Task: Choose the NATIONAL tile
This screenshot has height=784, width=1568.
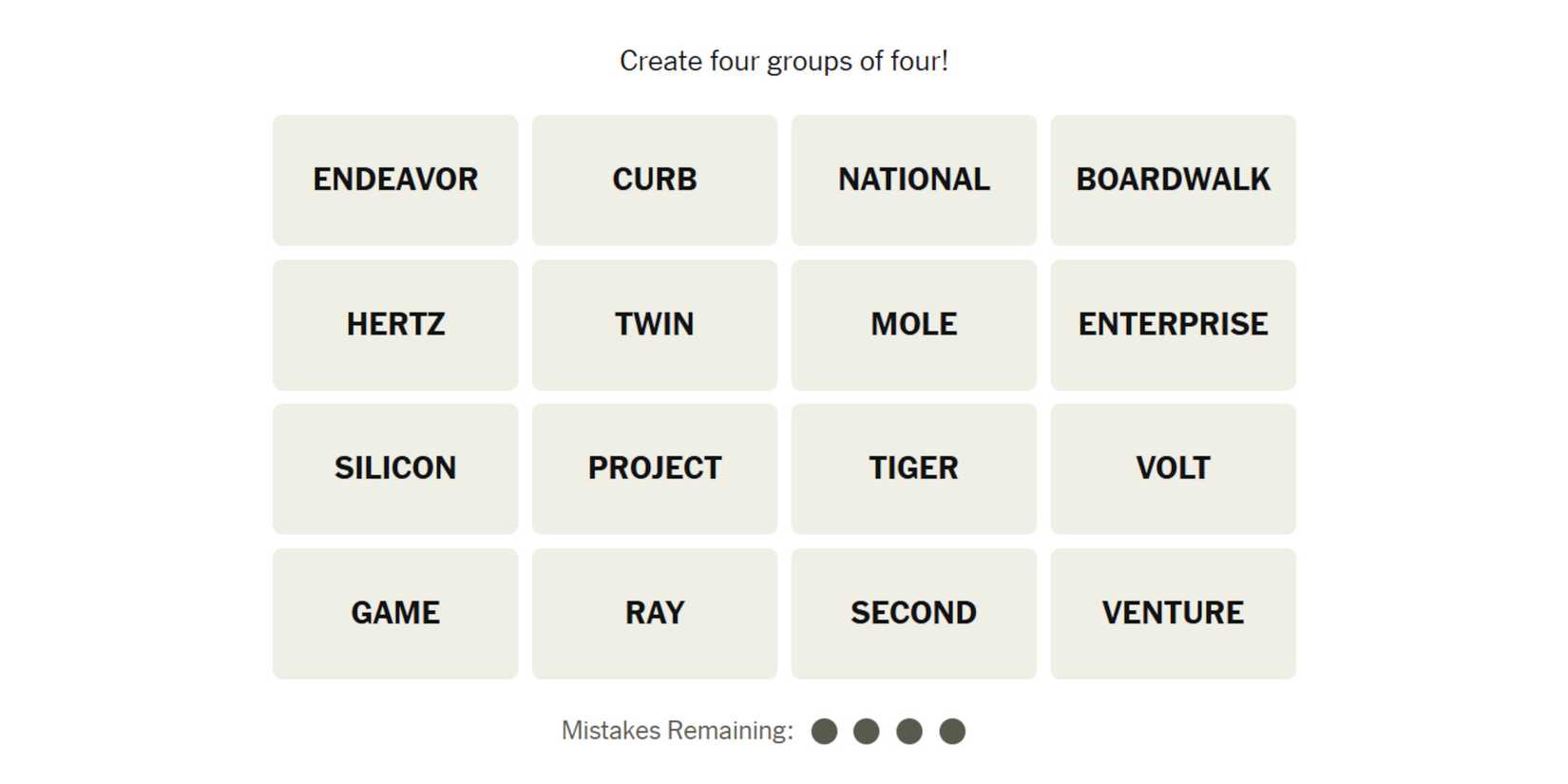Action: 913,180
